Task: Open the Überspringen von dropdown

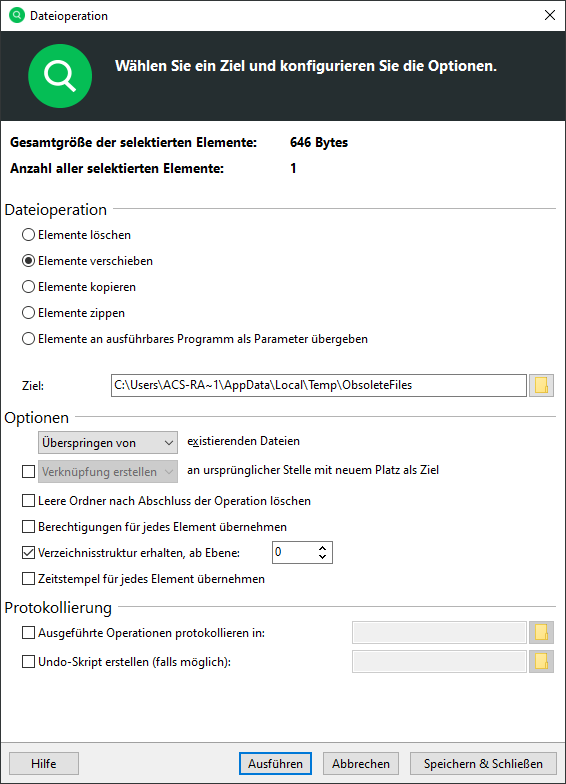Action: pos(108,442)
